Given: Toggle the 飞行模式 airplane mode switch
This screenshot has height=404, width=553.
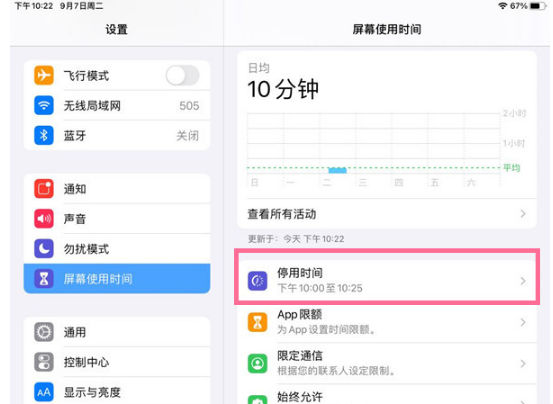Looking at the screenshot, I should click(182, 75).
